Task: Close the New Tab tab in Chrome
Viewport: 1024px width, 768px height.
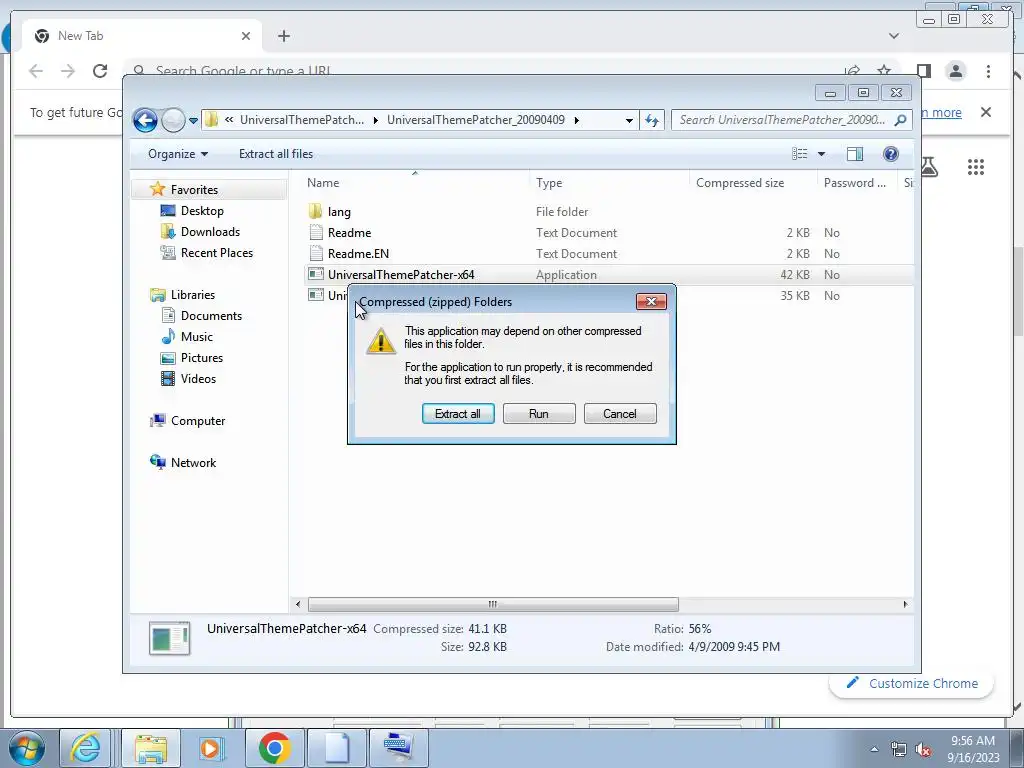Action: (x=246, y=36)
